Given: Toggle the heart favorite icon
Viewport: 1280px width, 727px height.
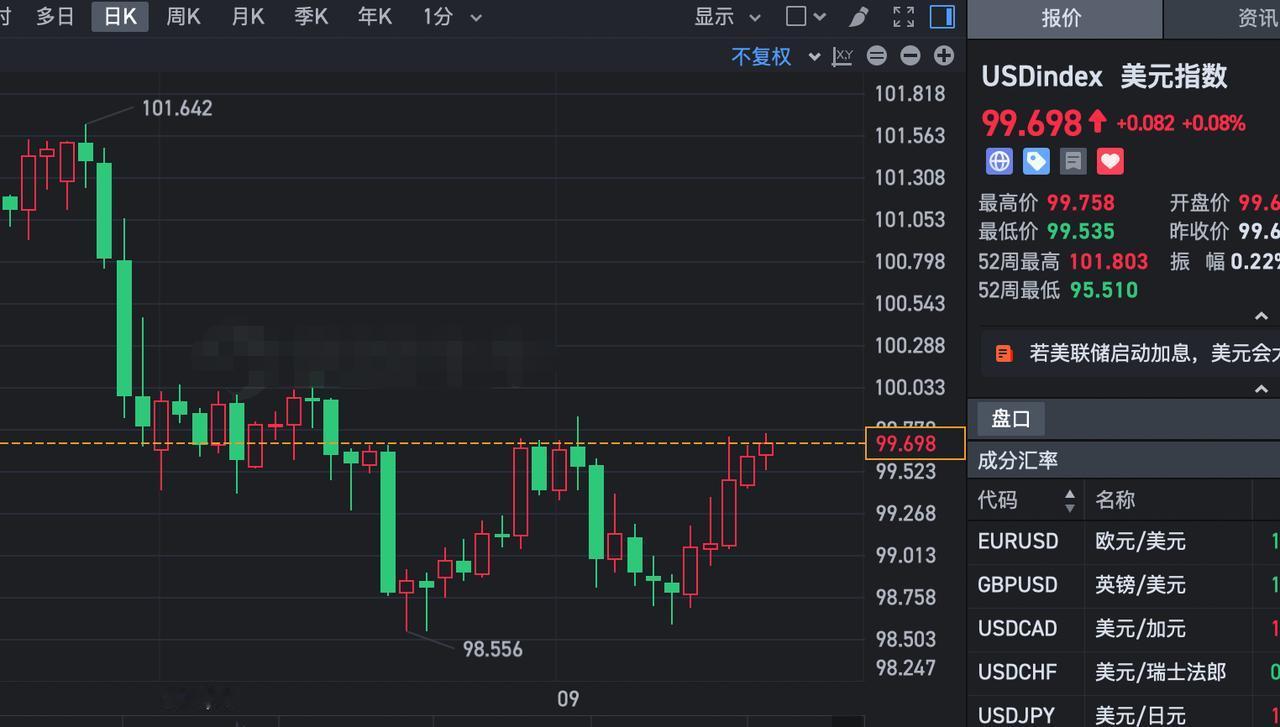Looking at the screenshot, I should pos(1110,161).
